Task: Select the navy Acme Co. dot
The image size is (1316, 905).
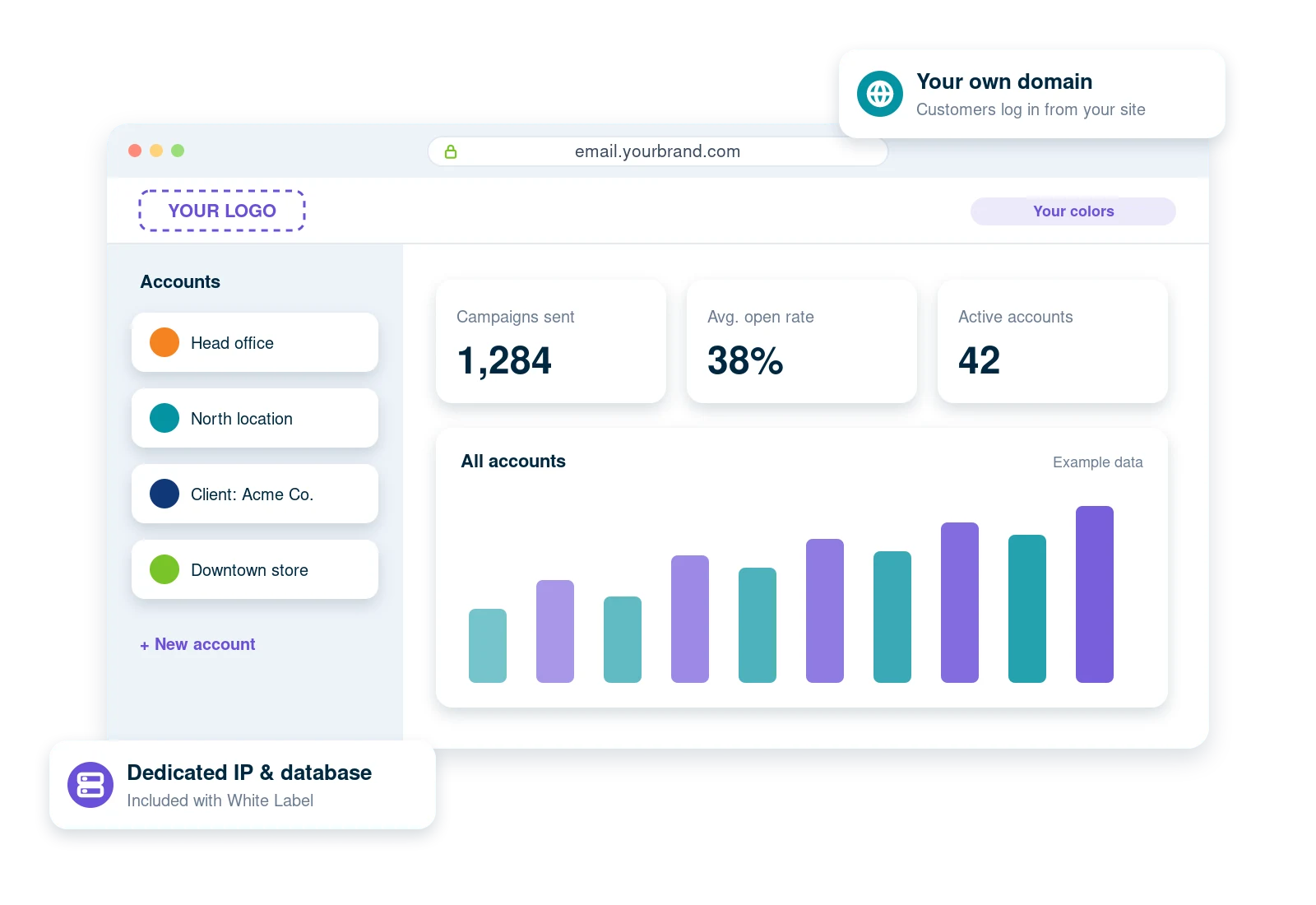Action: [x=164, y=494]
